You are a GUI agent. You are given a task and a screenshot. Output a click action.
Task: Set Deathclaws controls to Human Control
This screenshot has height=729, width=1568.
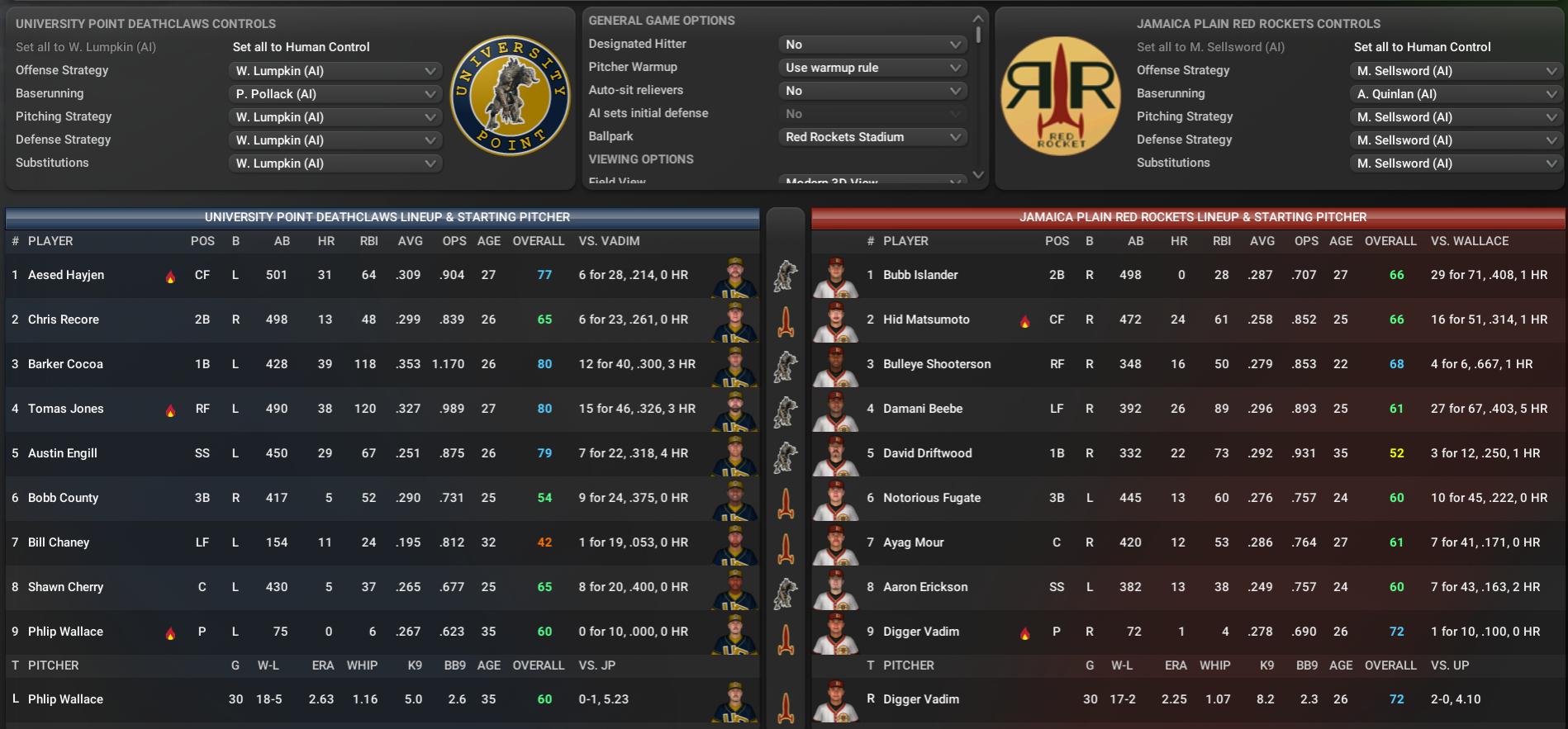tap(301, 47)
